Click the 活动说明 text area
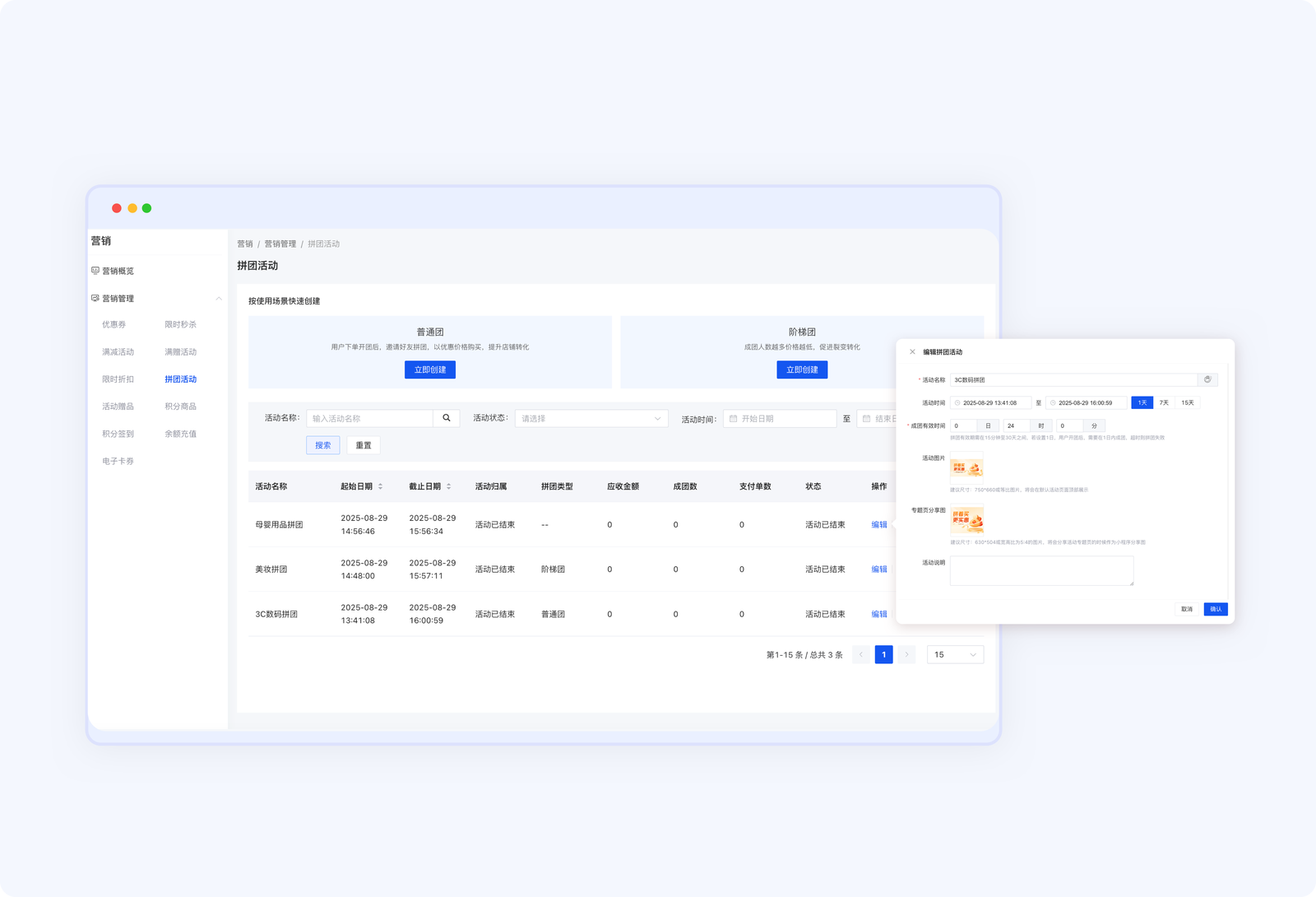Screen dimensions: 1316x897 1041,571
